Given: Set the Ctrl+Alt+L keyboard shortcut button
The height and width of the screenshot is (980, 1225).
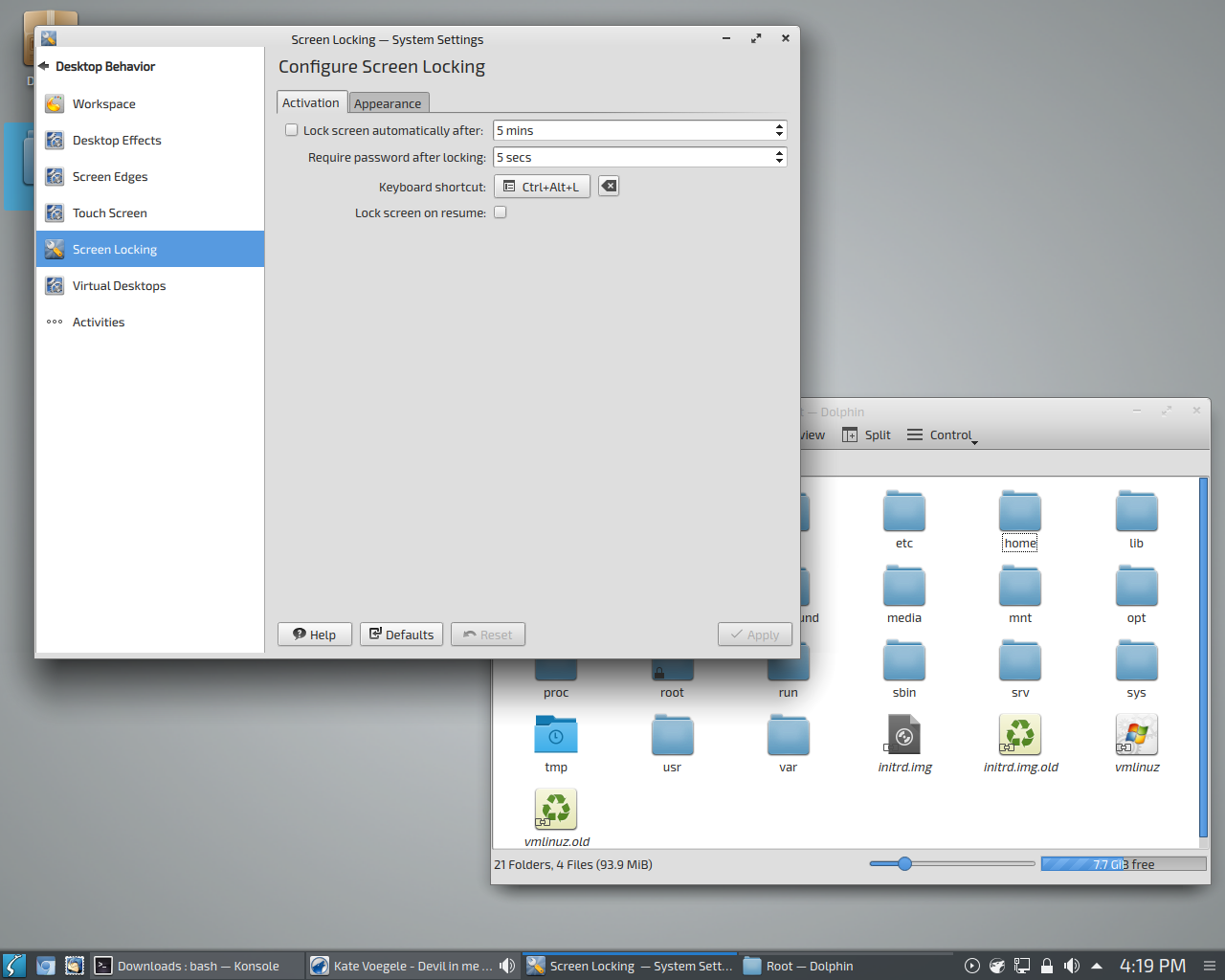Looking at the screenshot, I should 543,187.
